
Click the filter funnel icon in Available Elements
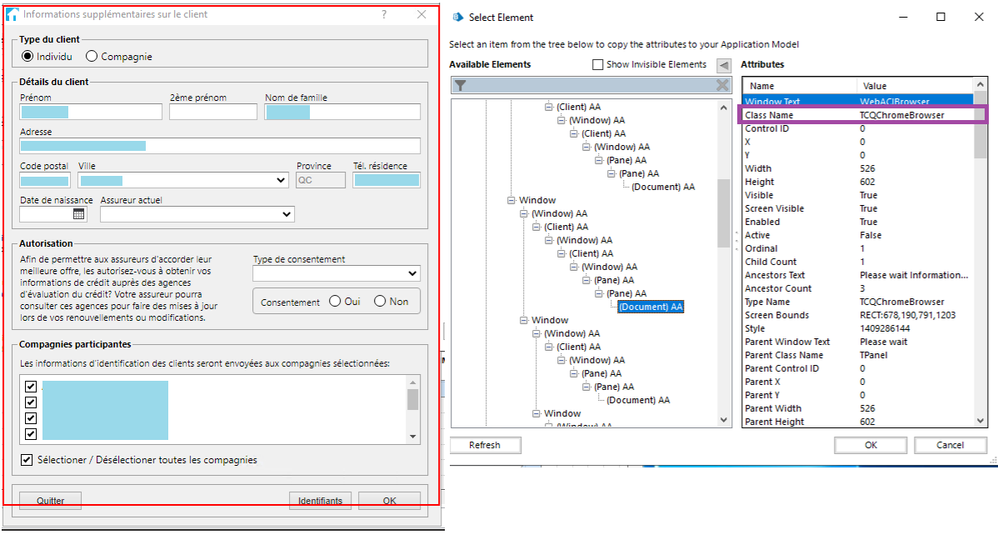[x=460, y=87]
